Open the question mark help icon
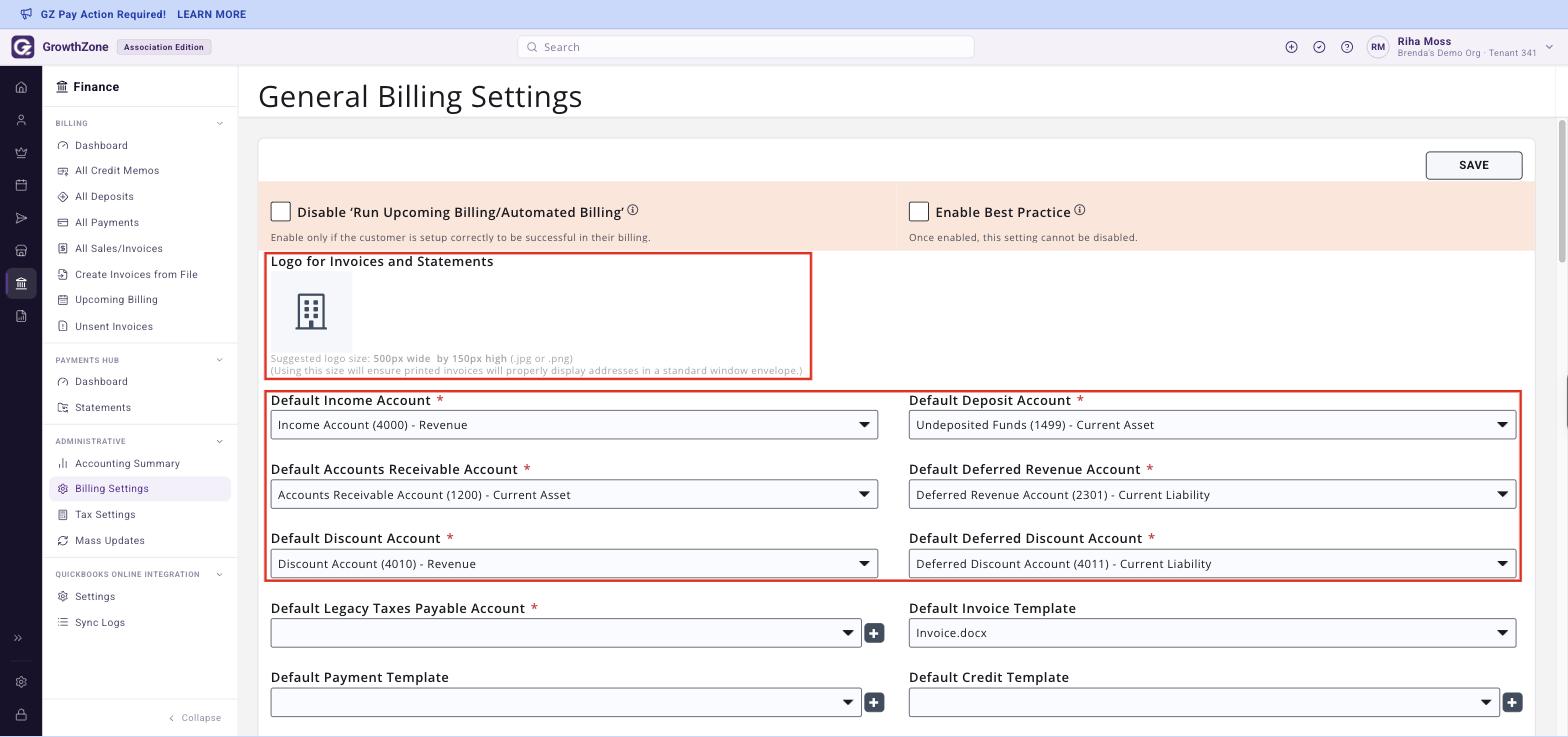The image size is (1568, 737). point(1347,47)
